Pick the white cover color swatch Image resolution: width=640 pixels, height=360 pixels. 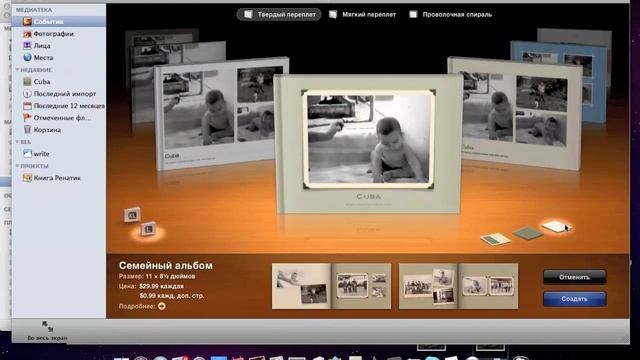555,226
